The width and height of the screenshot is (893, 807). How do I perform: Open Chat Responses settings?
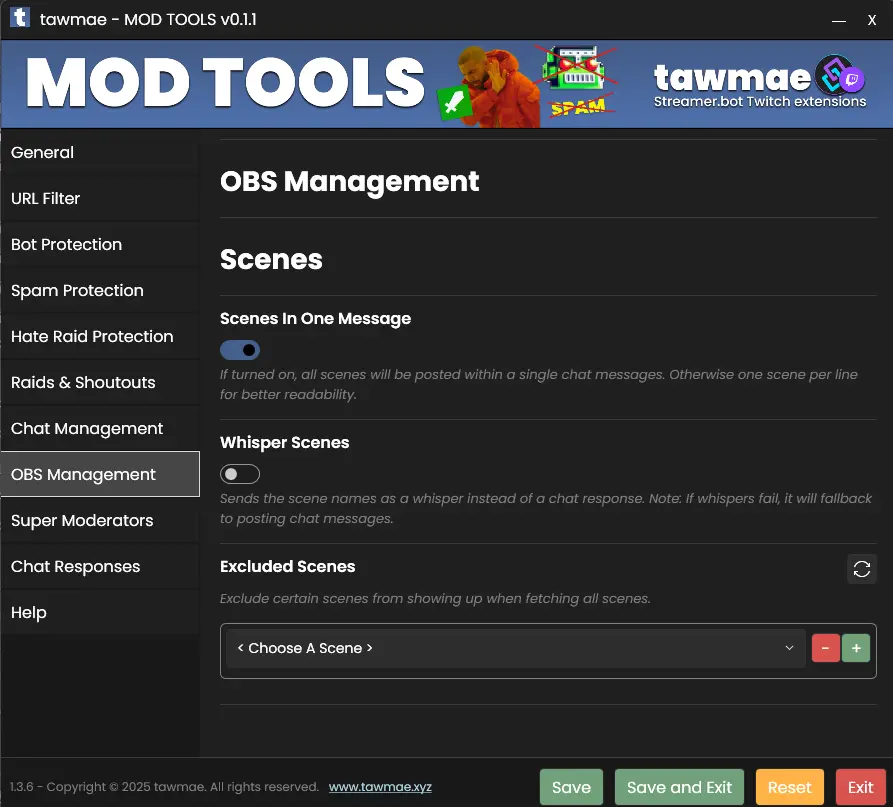point(100,567)
